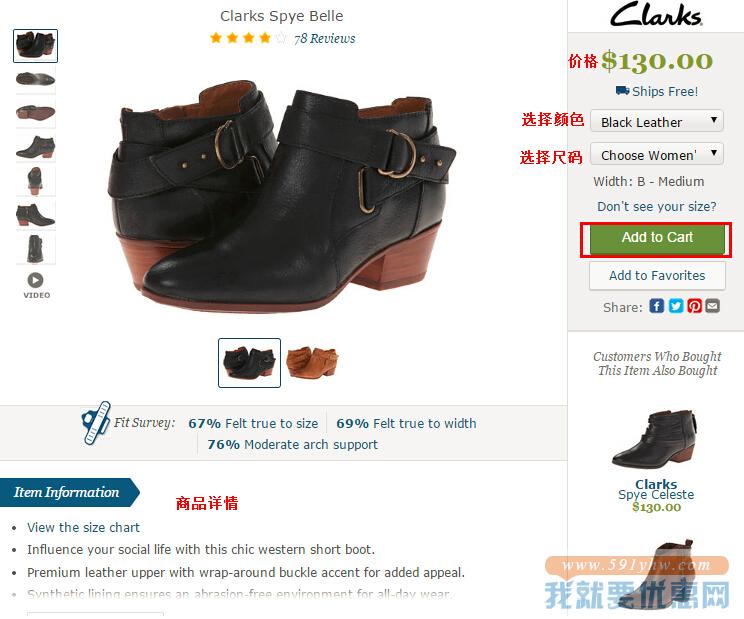Share product on Facebook
The width and height of the screenshot is (744, 619).
point(657,306)
